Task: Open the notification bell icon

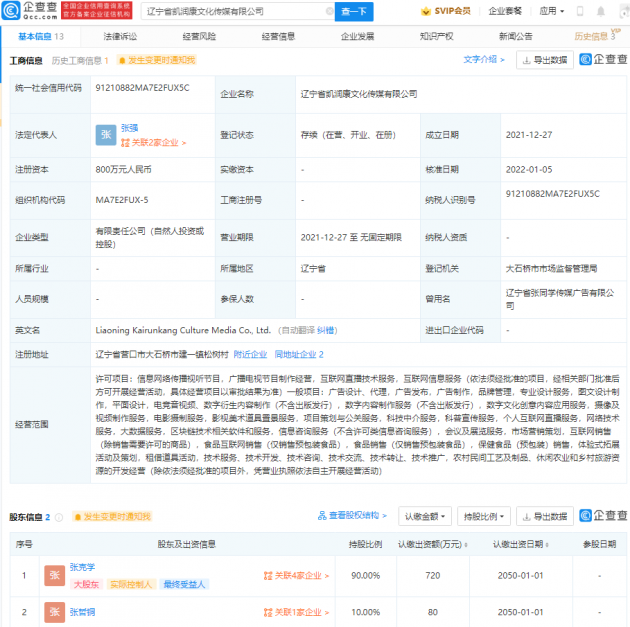Action: (601, 11)
